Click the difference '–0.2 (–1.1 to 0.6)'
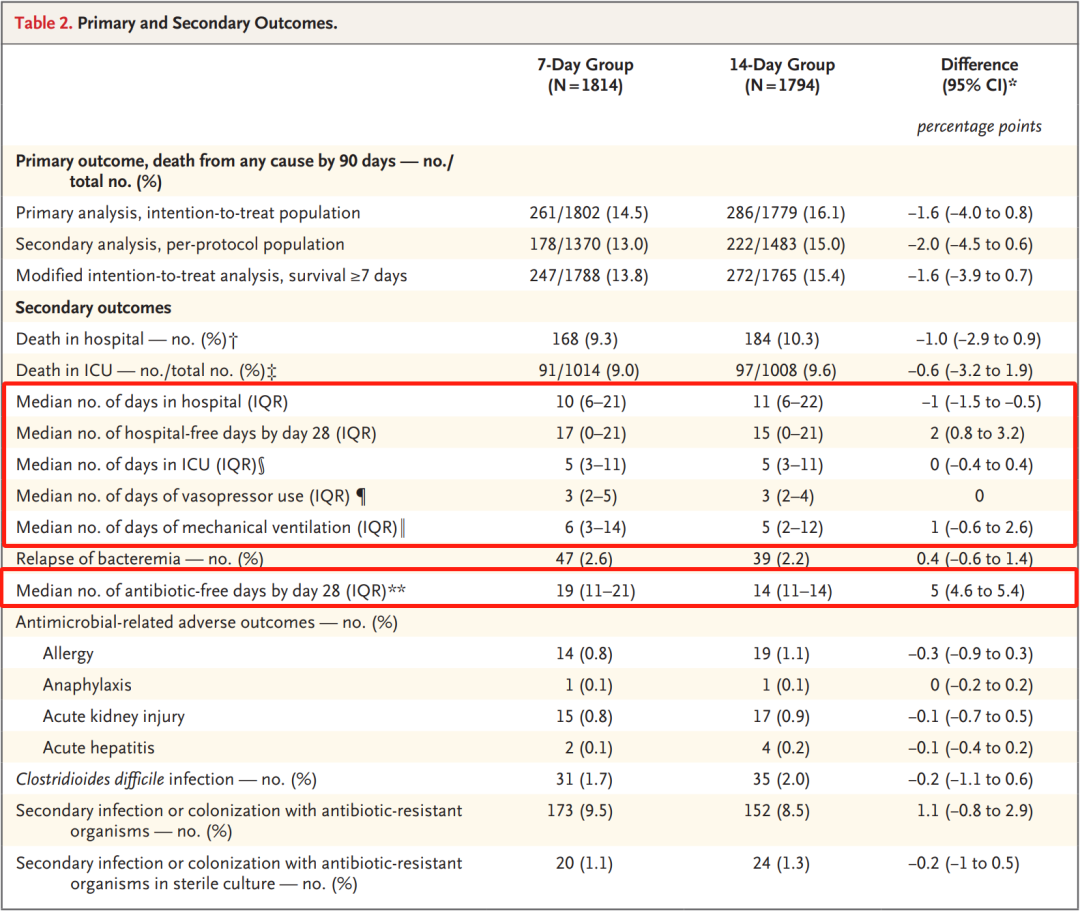Viewport: 1080px width, 911px height. (x=970, y=779)
